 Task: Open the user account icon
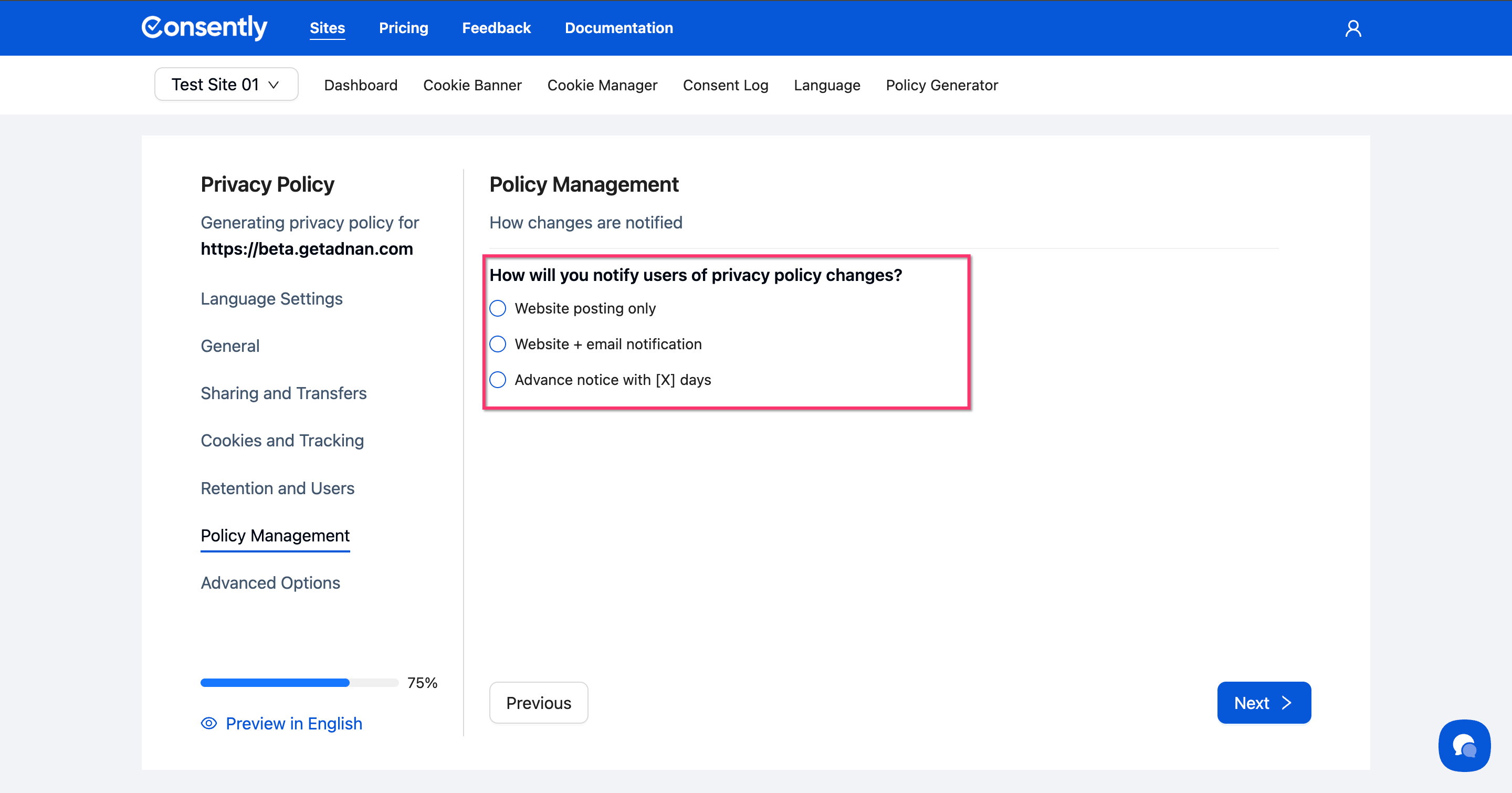1353,28
